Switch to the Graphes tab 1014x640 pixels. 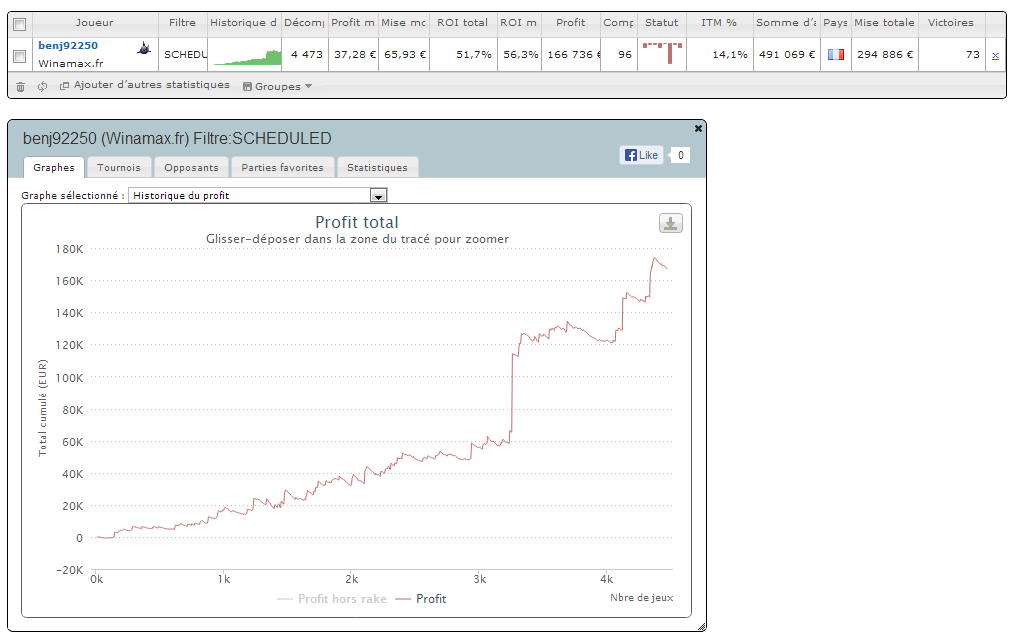click(54, 167)
